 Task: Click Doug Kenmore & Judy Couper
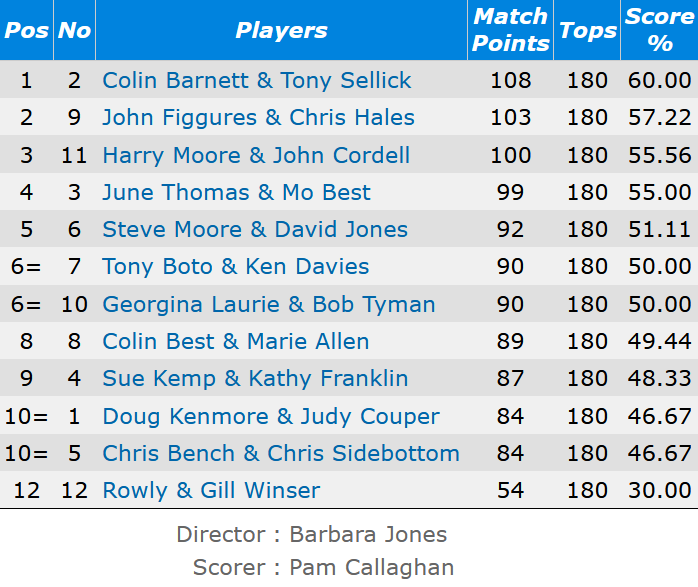271,416
